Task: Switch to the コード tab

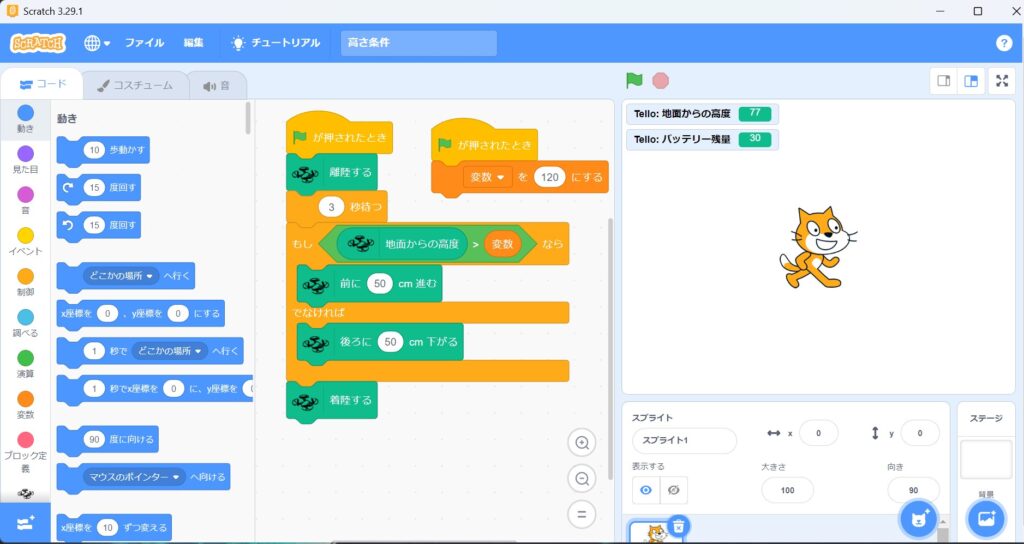Action: pyautogui.click(x=42, y=84)
